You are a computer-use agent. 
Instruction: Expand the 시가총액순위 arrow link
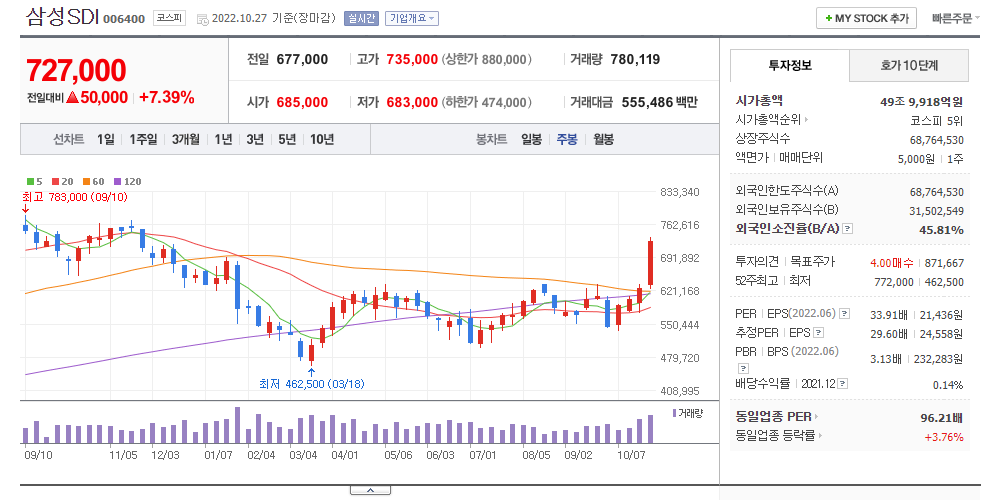tap(806, 119)
